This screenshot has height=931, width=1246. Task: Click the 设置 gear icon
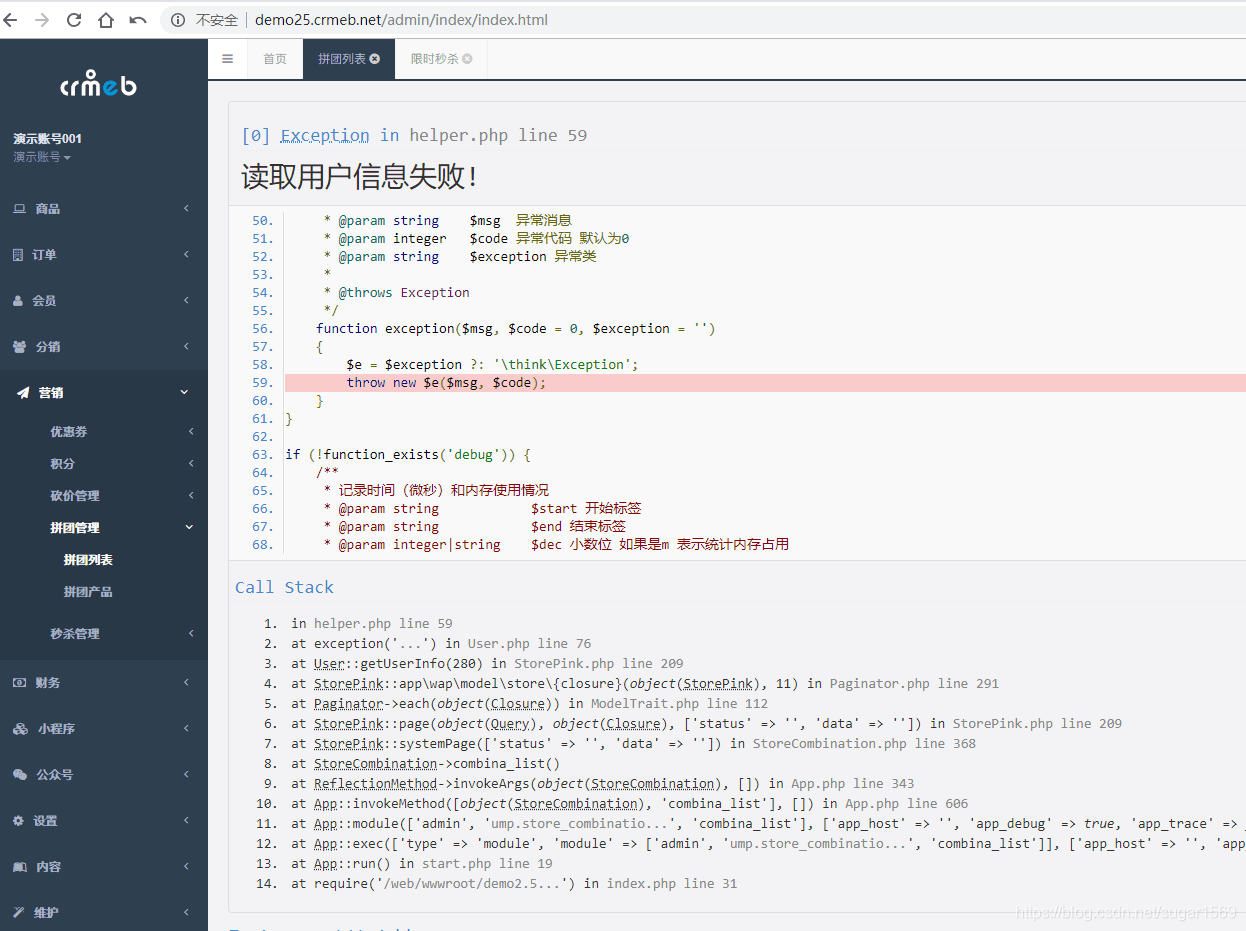pyautogui.click(x=18, y=821)
